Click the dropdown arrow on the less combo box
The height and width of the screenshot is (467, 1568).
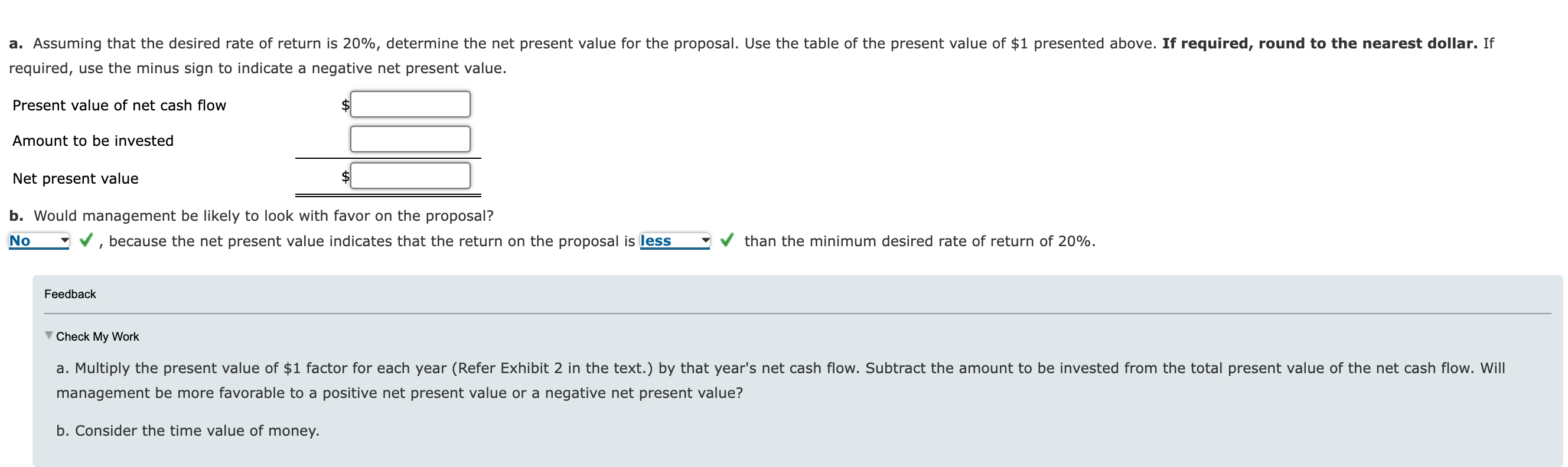[x=705, y=240]
